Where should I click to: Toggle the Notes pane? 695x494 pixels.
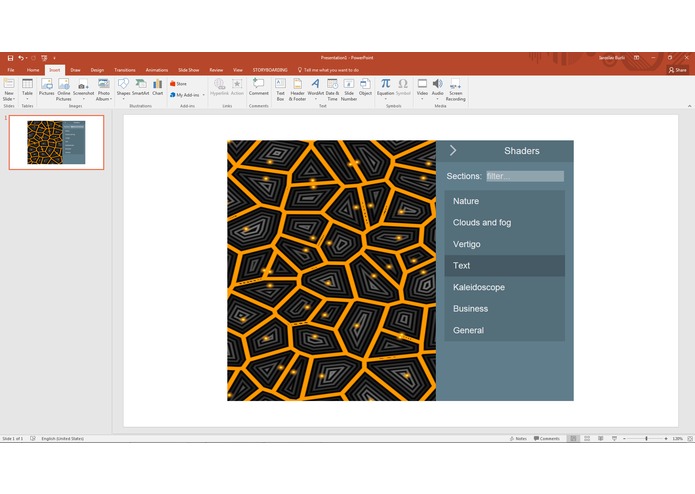(x=518, y=439)
